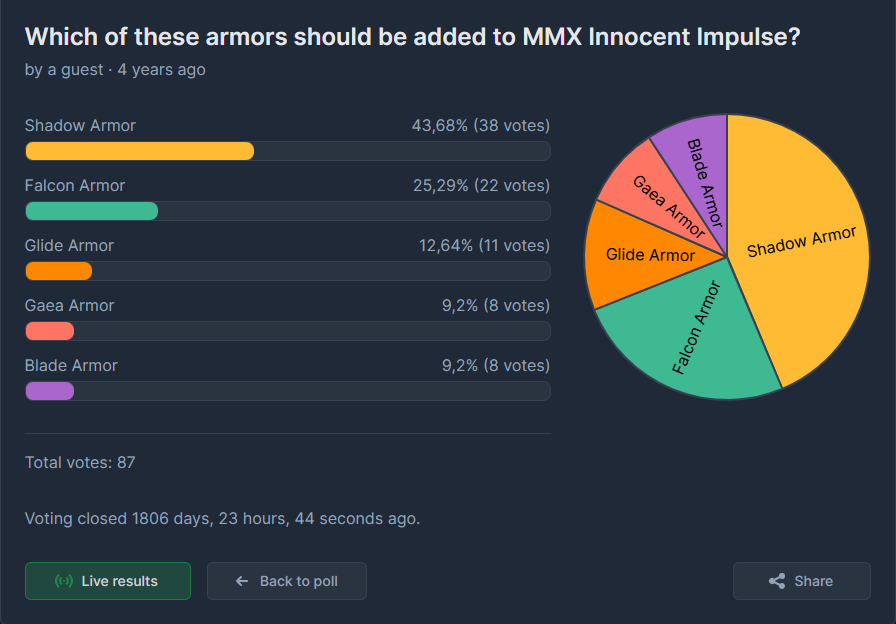Click the back arrow icon

[x=241, y=581]
